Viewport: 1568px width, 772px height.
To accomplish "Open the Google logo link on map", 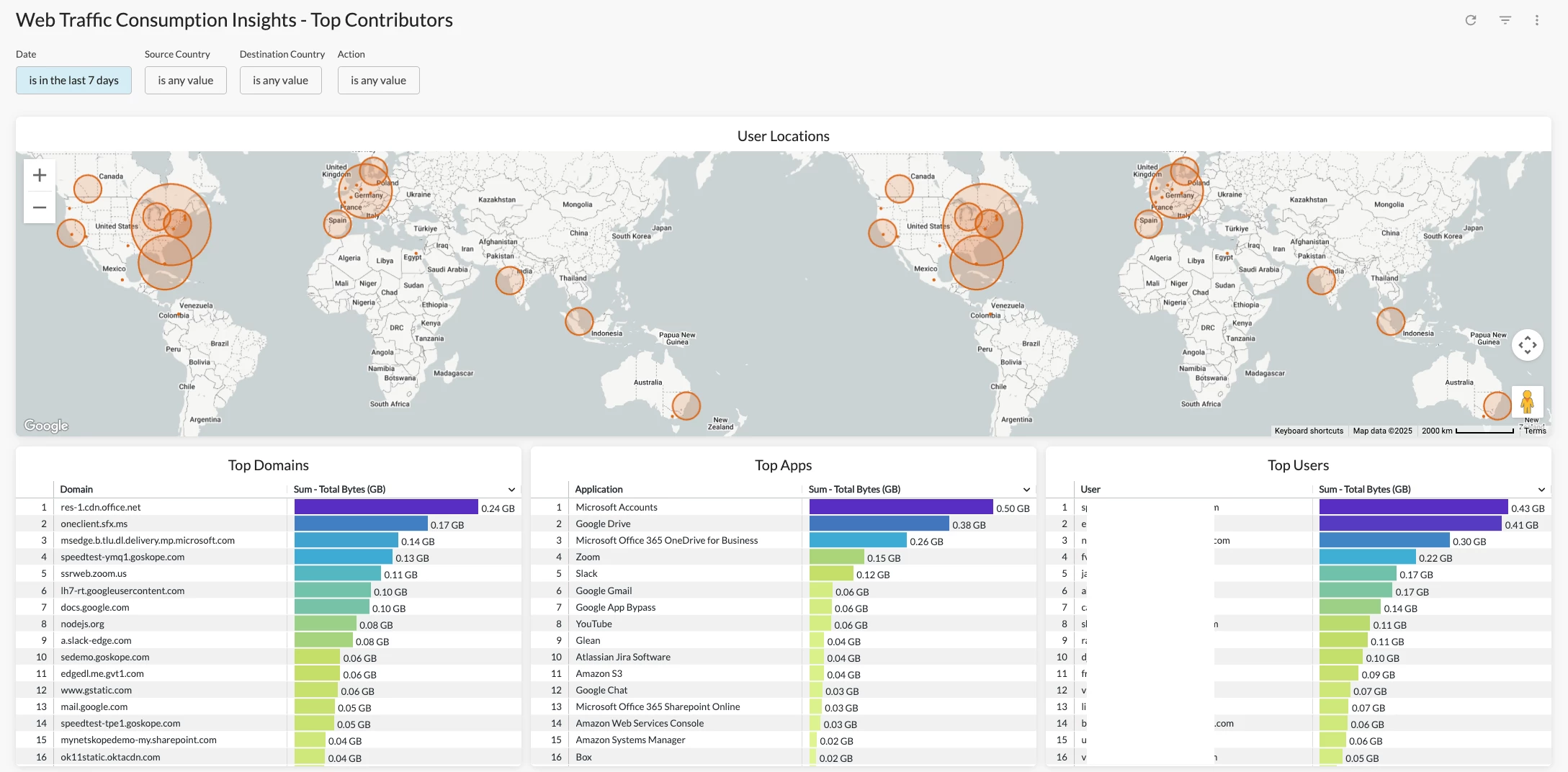I will [x=46, y=426].
